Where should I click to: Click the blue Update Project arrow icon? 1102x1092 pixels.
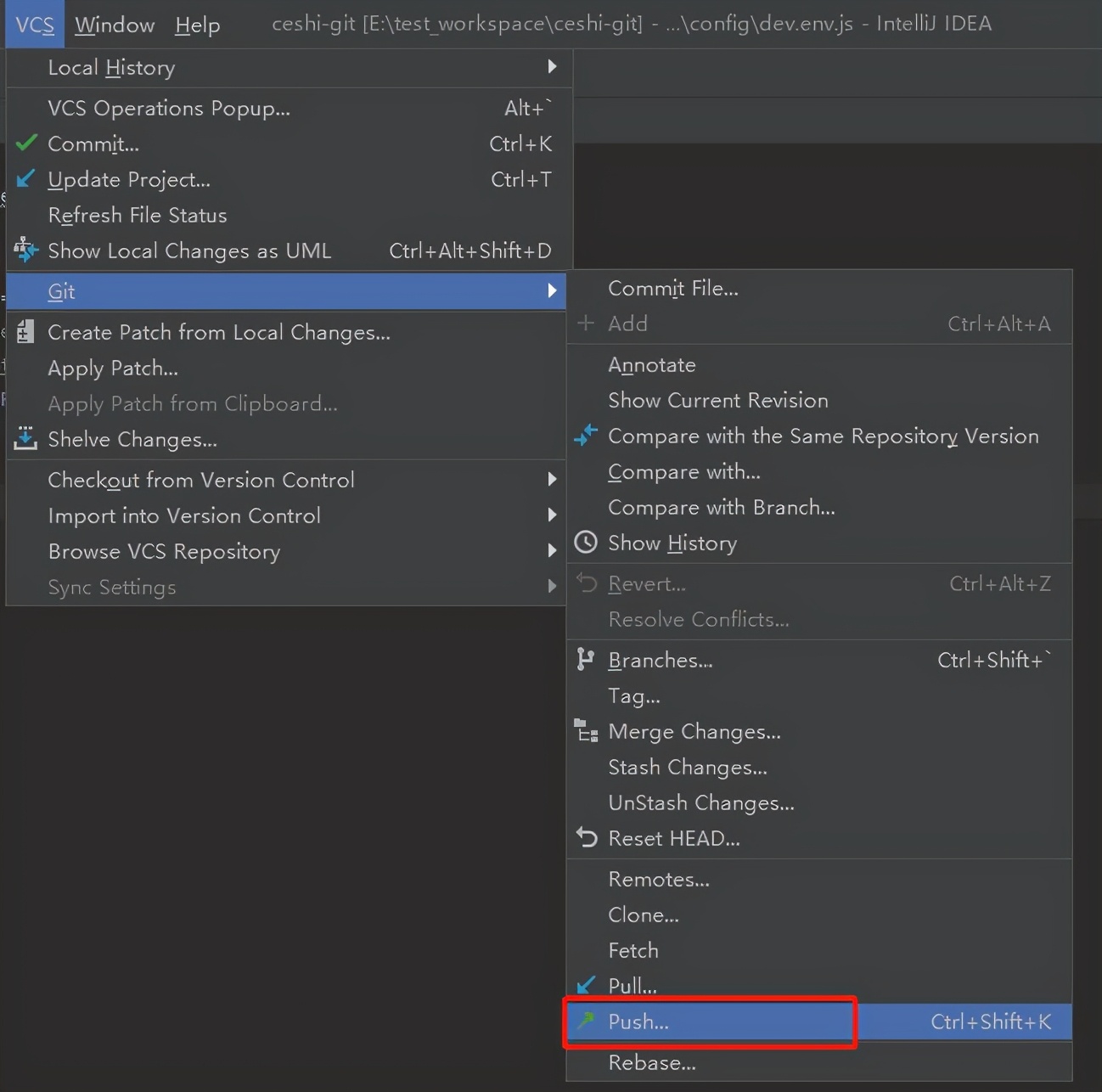[x=26, y=178]
